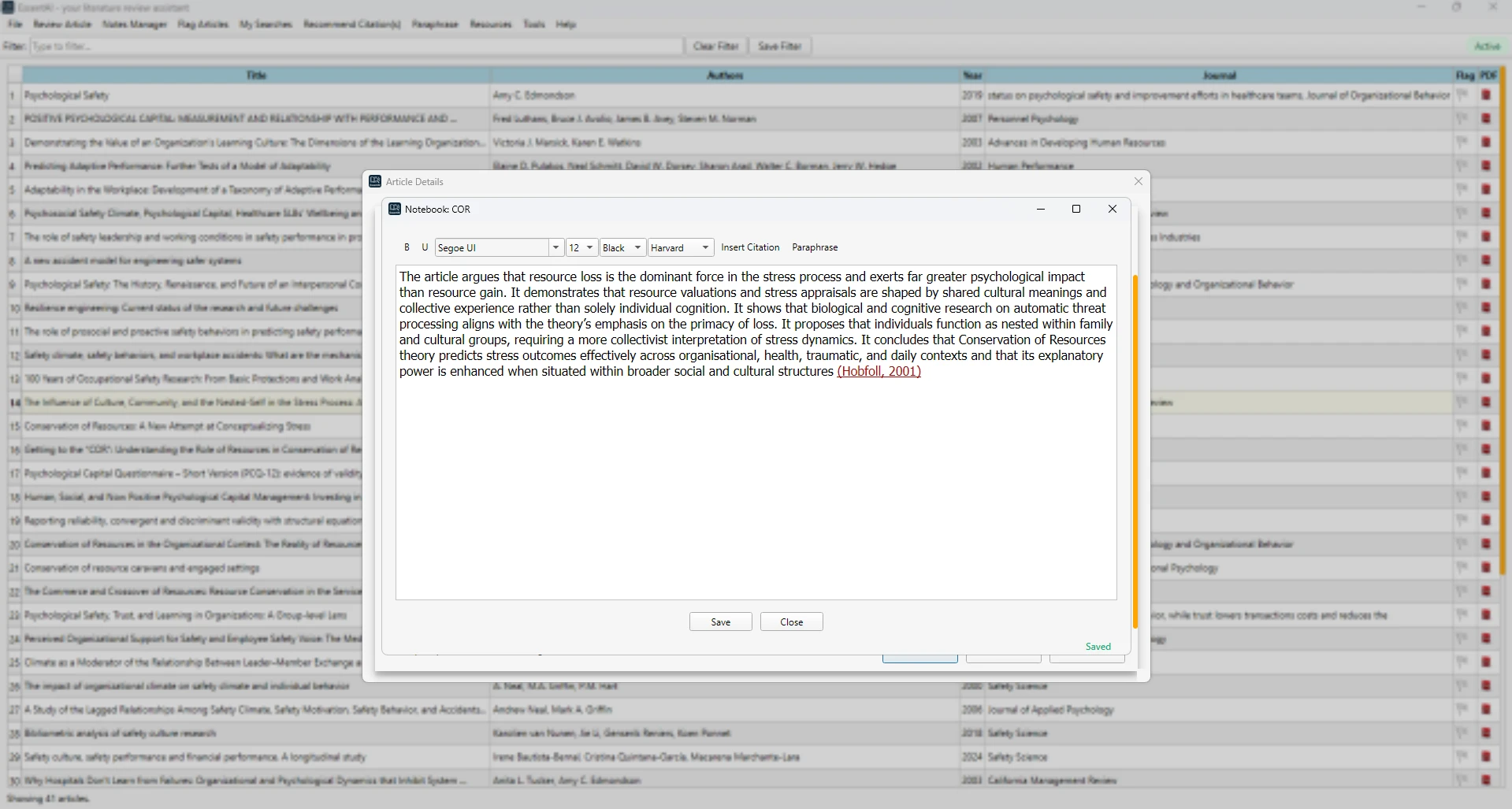Viewport: 1512px width, 809px height.
Task: Open PDF icon for Psychological Safety article
Action: (x=1486, y=95)
